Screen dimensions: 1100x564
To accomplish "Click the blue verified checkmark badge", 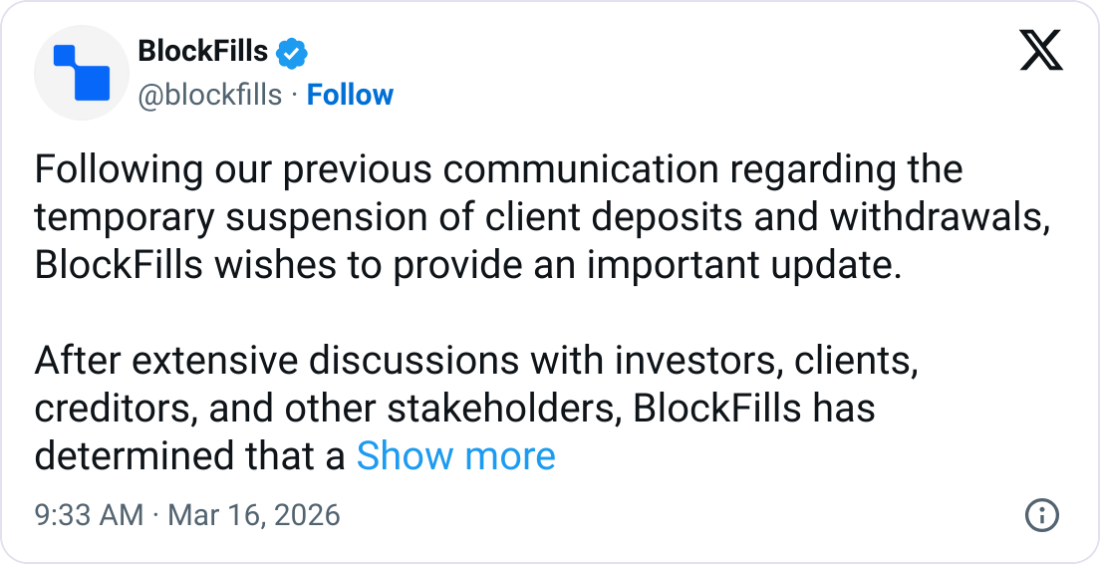I will (x=290, y=52).
